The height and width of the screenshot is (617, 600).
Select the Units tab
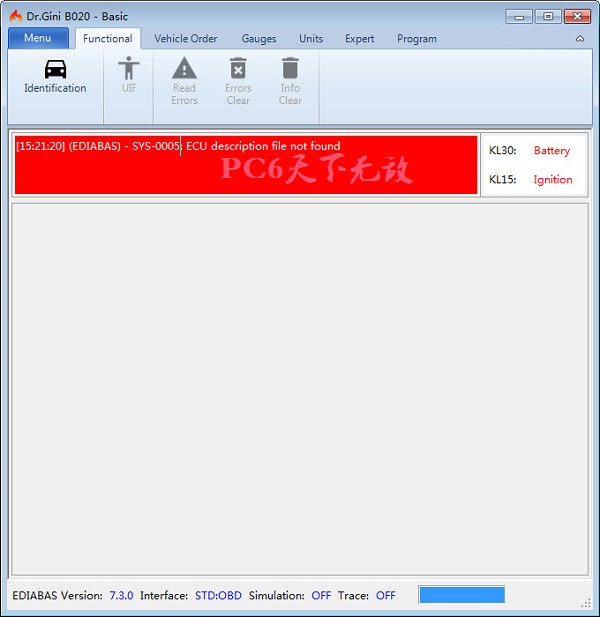coord(311,39)
